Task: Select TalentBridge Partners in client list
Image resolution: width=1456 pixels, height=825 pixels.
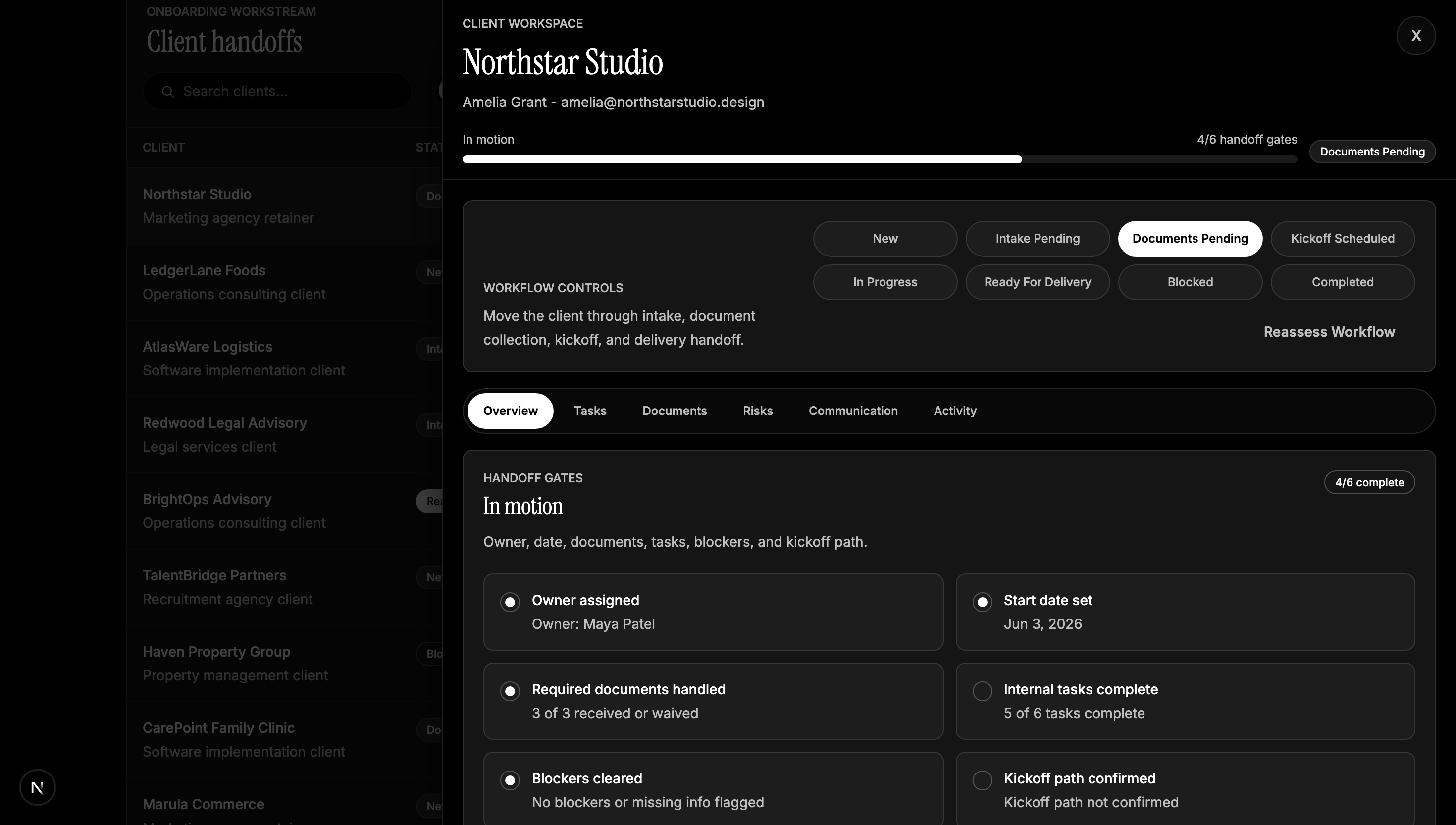Action: (x=284, y=588)
